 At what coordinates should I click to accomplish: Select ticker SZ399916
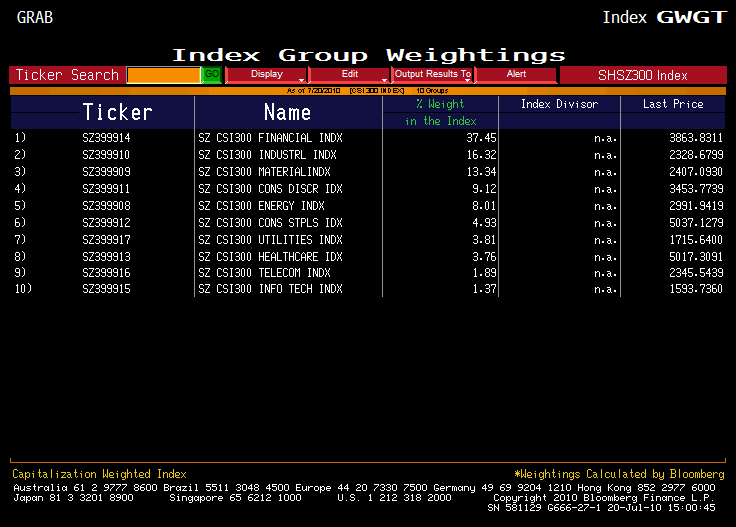[x=106, y=273]
